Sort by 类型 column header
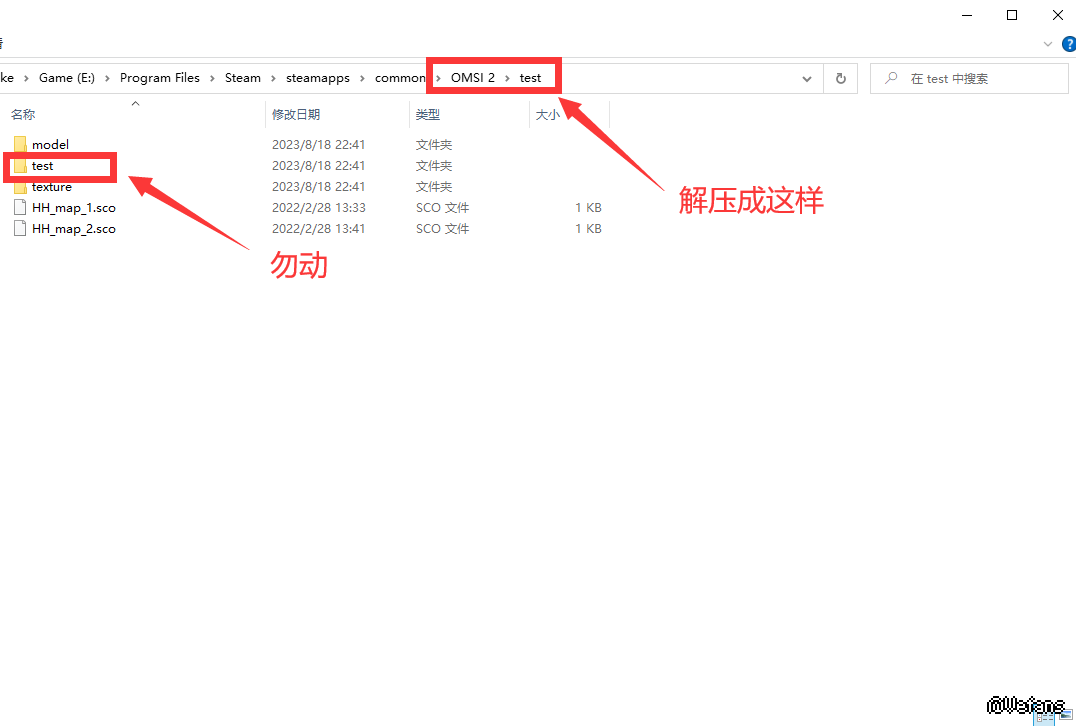 pos(428,115)
